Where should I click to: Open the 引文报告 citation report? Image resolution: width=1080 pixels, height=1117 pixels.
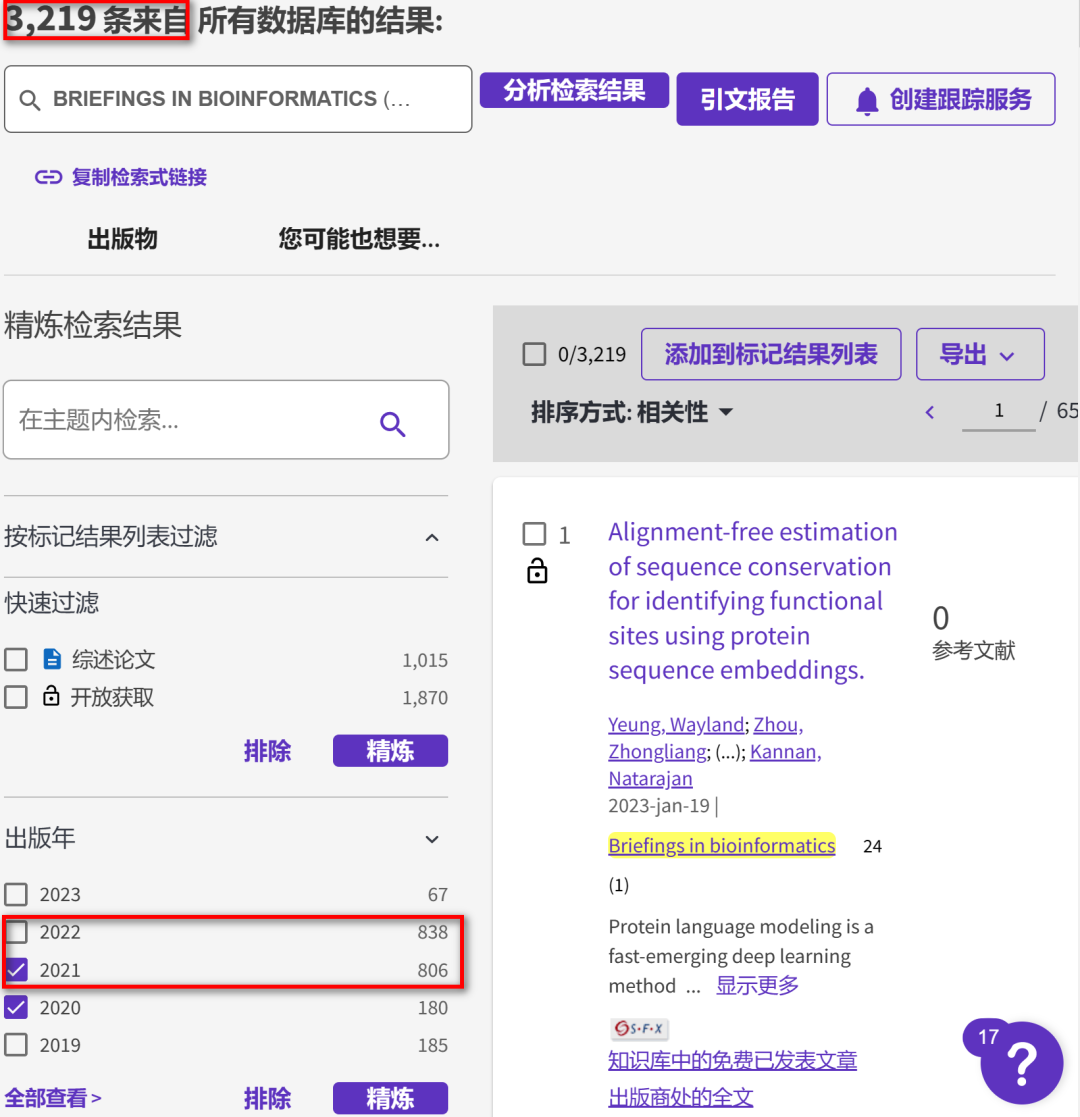coord(747,99)
